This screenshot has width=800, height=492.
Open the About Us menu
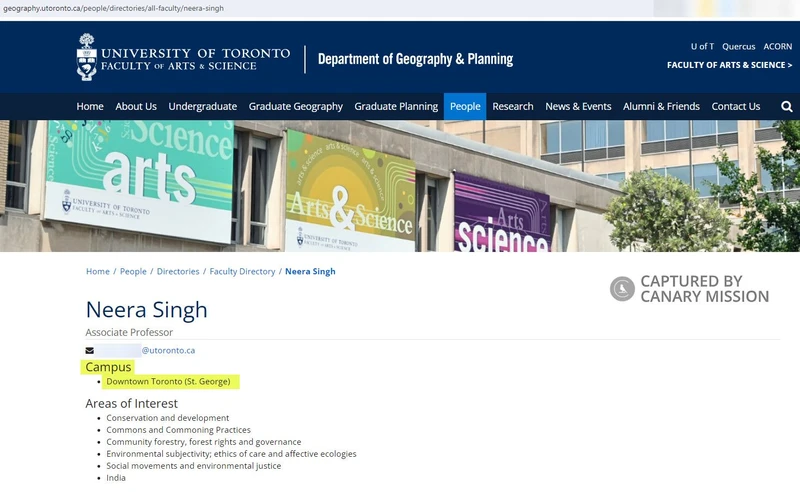point(136,106)
